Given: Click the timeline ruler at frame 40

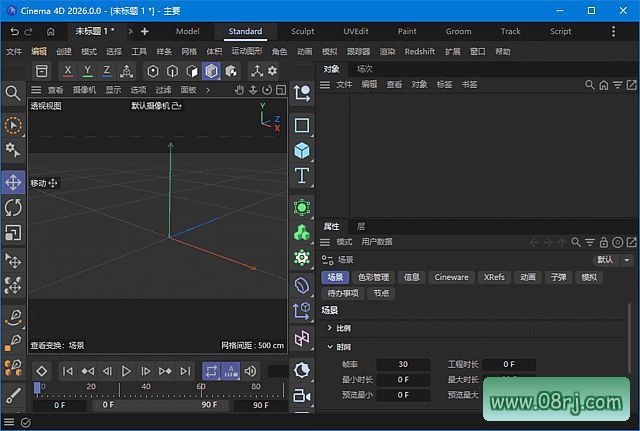Looking at the screenshot, I should pos(146,387).
